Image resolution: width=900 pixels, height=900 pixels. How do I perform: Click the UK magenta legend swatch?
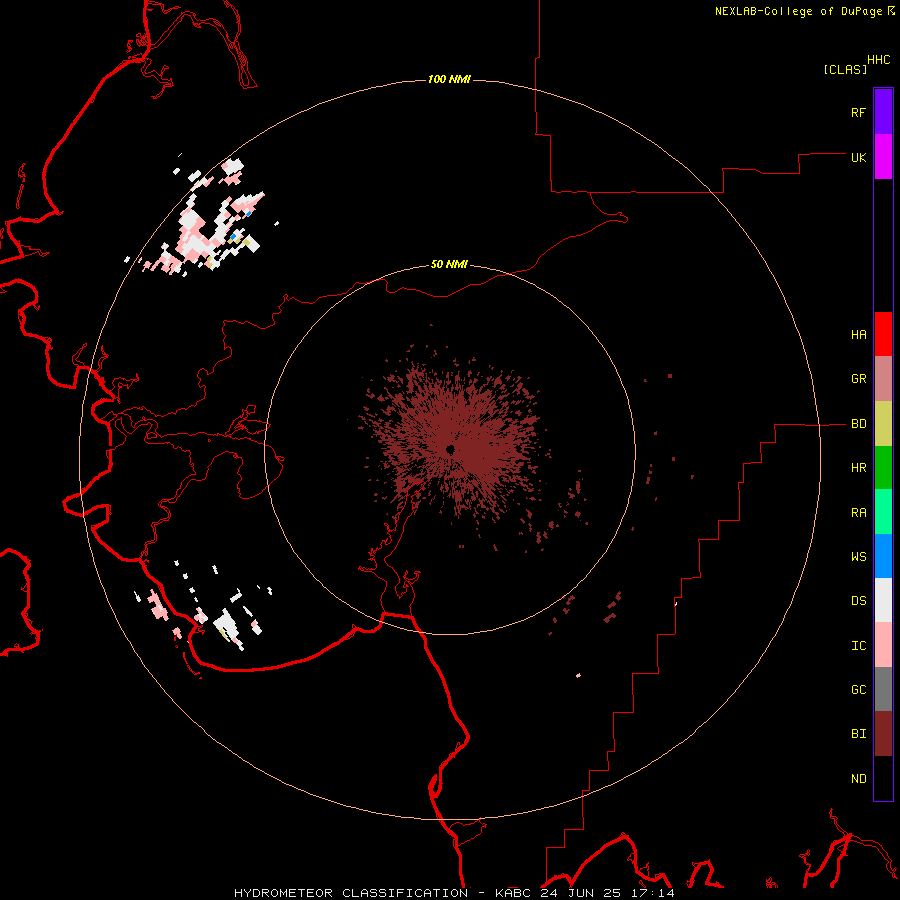point(883,157)
